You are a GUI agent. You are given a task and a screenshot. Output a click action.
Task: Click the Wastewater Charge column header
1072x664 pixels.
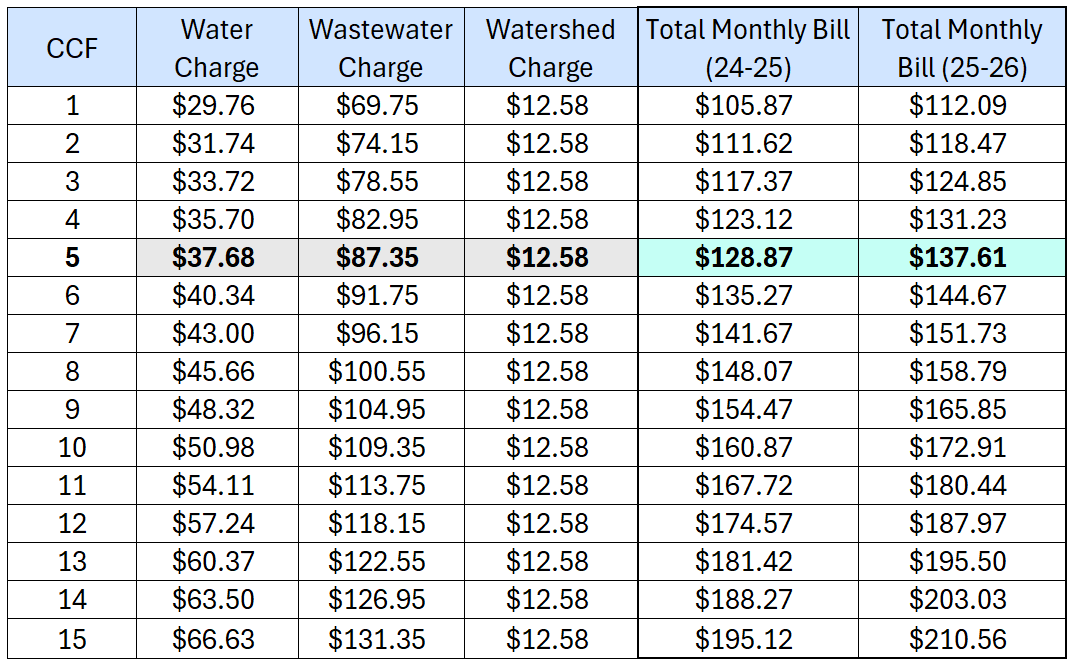[380, 48]
